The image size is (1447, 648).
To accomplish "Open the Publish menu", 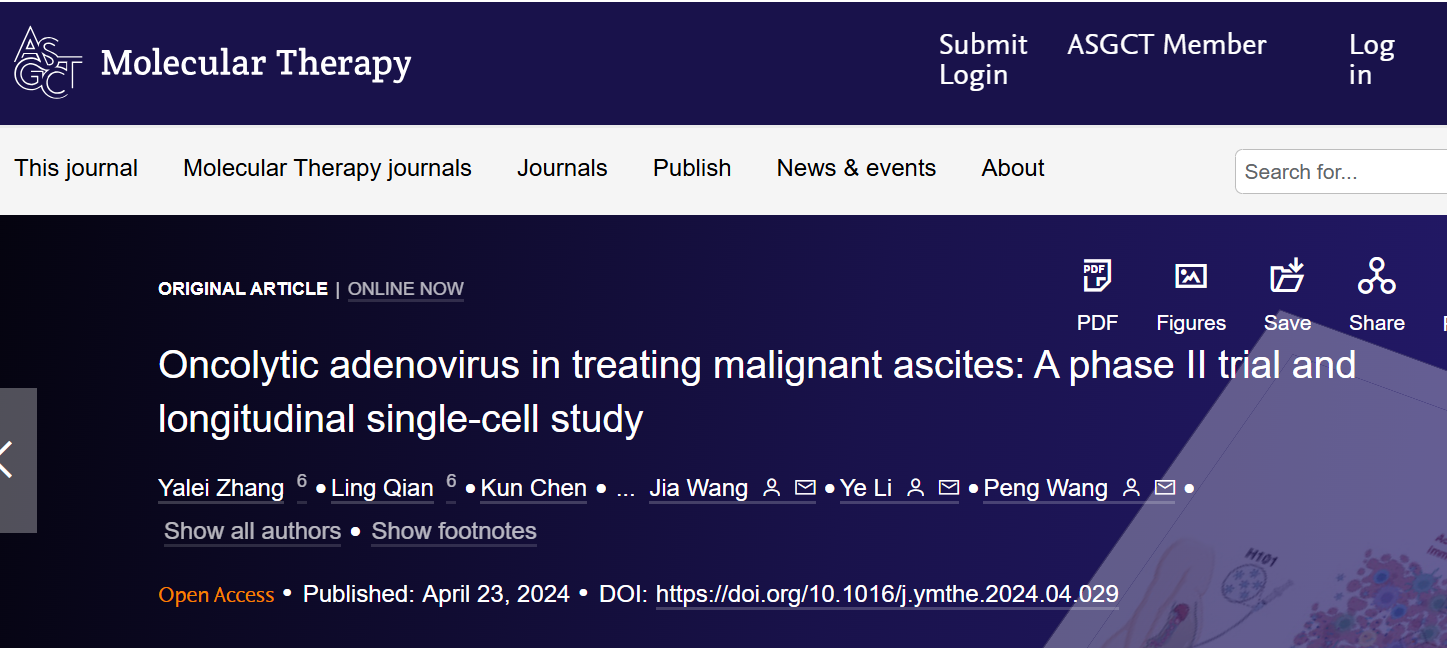I will point(692,168).
